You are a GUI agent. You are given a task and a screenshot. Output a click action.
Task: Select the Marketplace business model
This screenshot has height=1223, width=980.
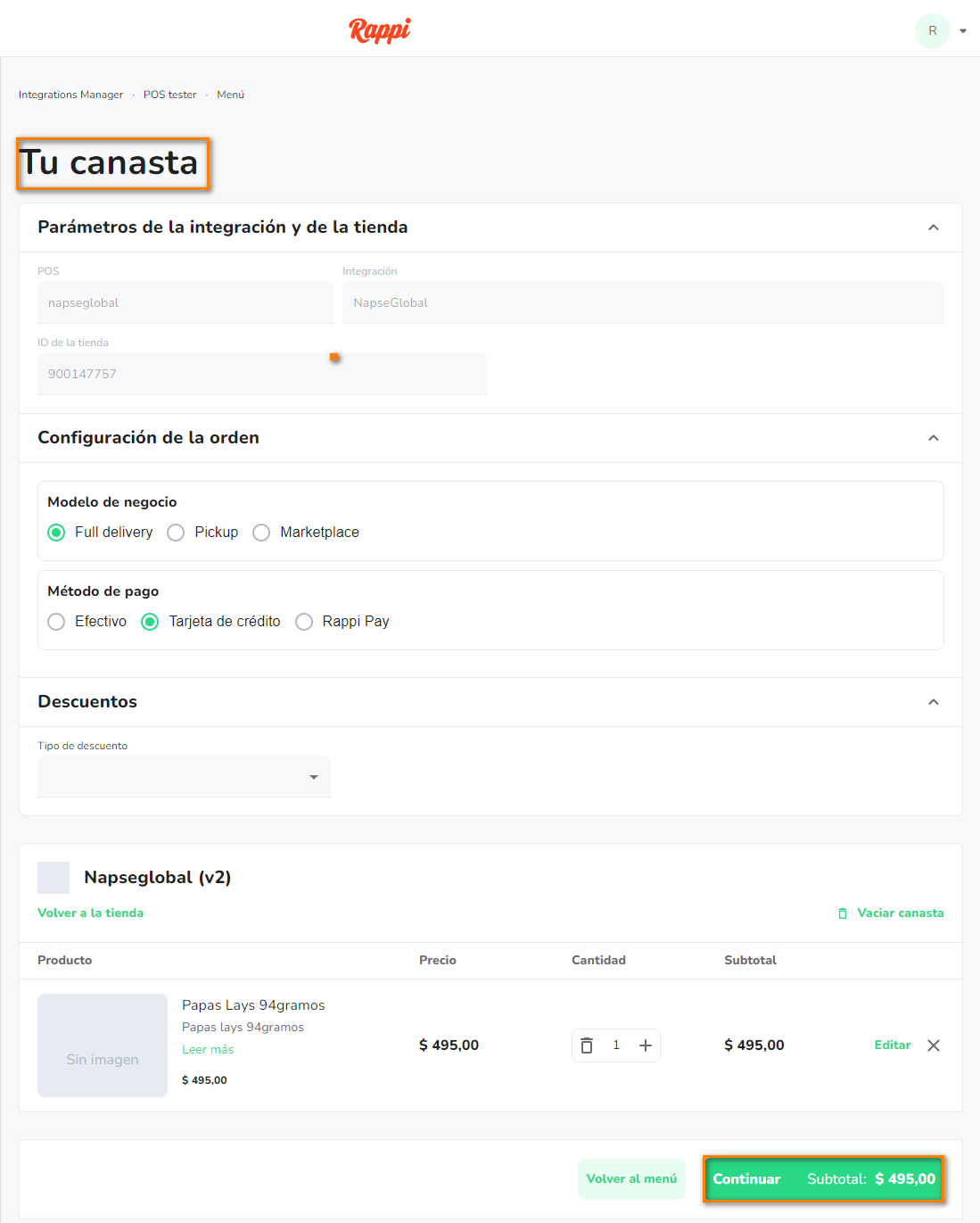point(261,533)
